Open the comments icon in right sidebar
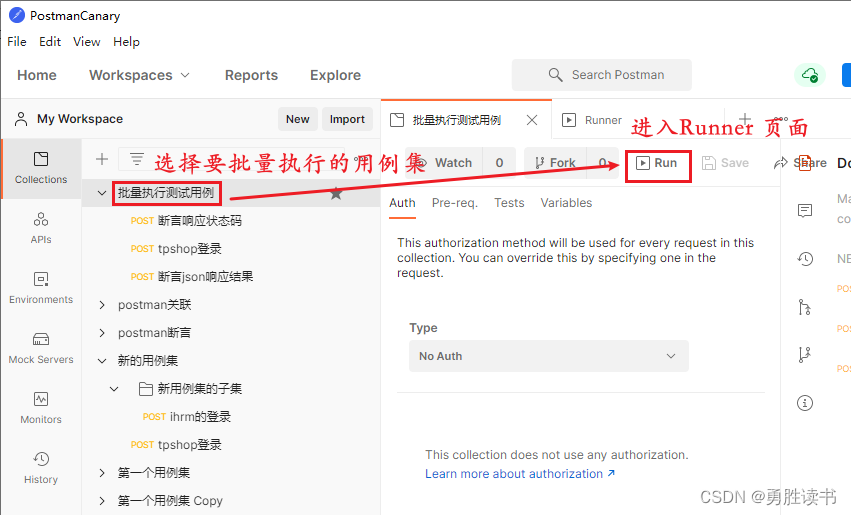This screenshot has width=851, height=515. click(805, 211)
